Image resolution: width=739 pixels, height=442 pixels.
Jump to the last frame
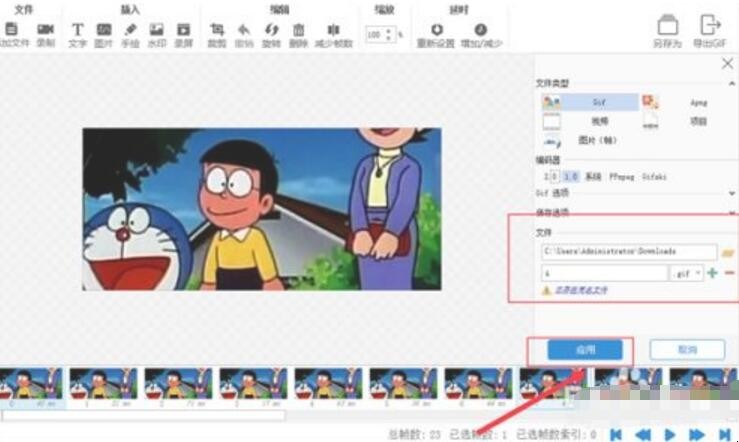[x=725, y=434]
